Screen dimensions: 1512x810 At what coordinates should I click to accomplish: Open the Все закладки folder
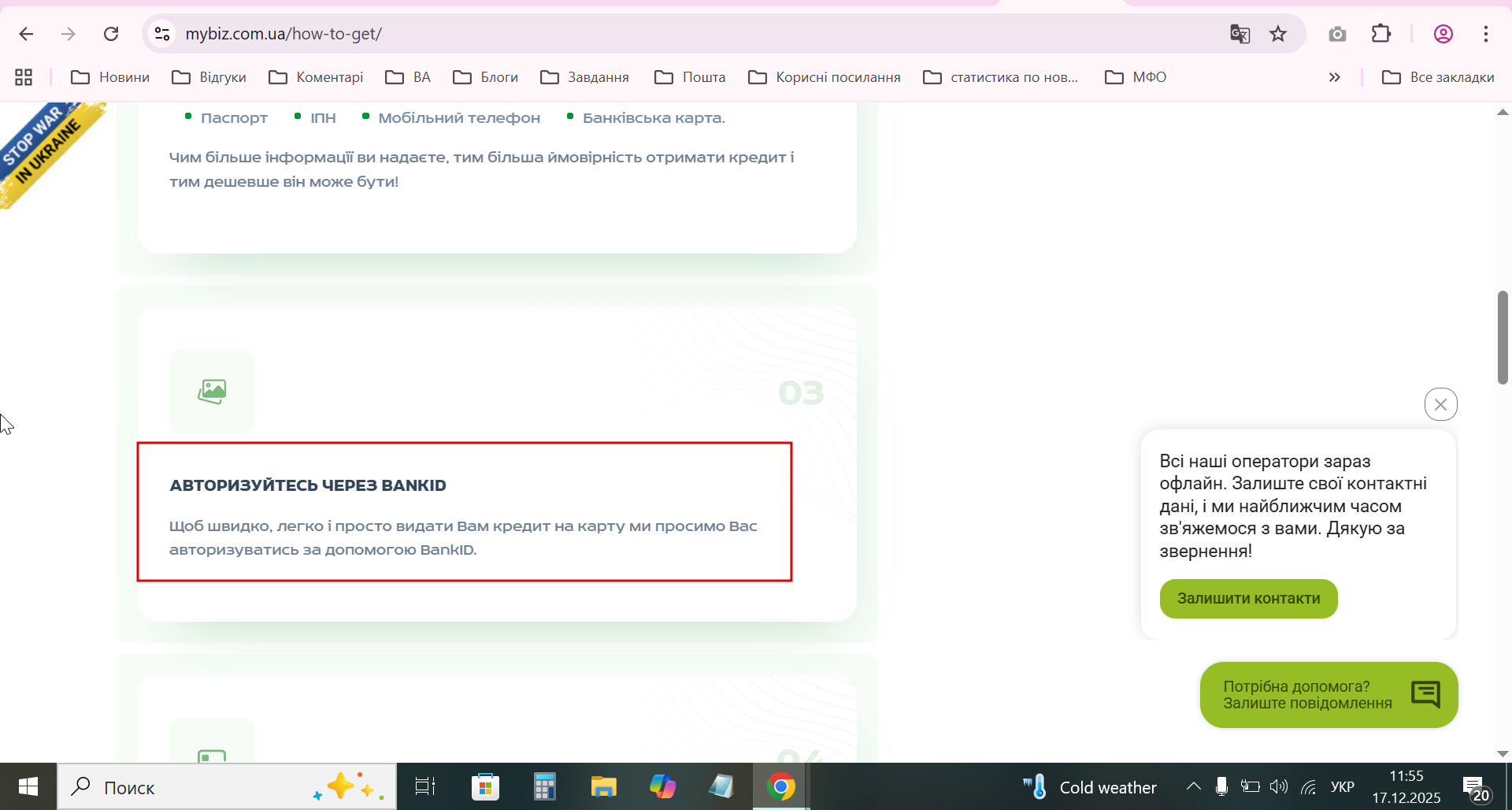click(1438, 77)
